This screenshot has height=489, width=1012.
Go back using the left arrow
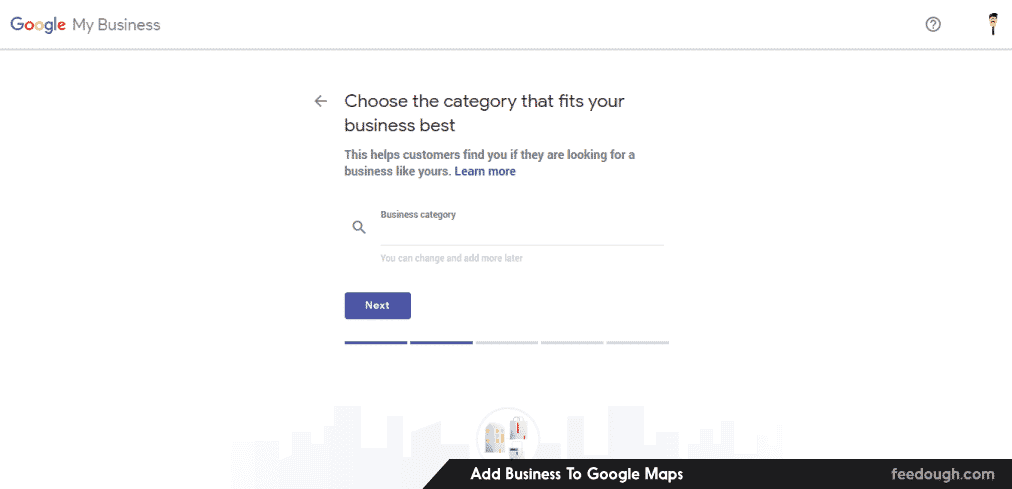coord(320,101)
